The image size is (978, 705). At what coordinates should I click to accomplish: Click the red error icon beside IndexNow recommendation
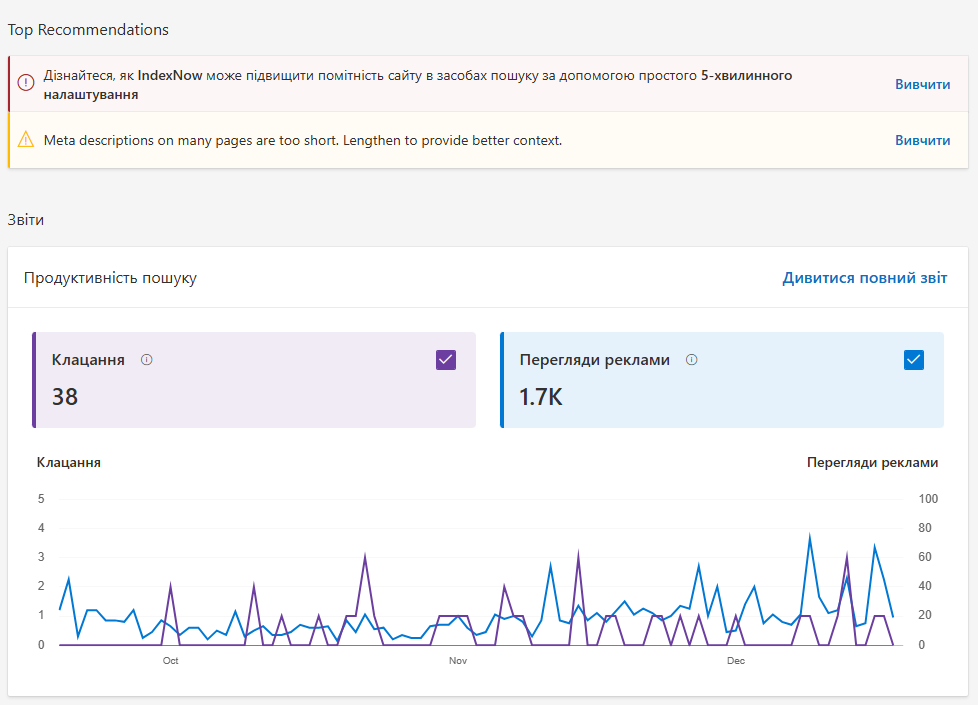click(x=26, y=76)
